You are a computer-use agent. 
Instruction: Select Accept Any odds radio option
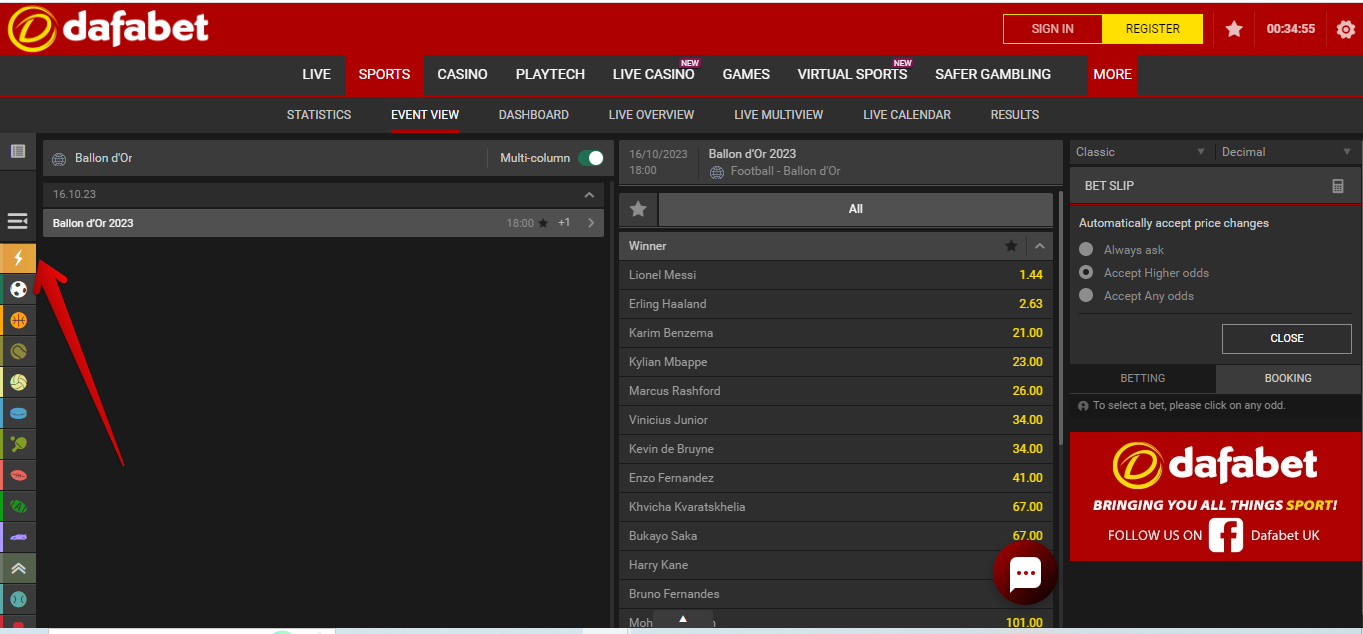coord(1086,296)
